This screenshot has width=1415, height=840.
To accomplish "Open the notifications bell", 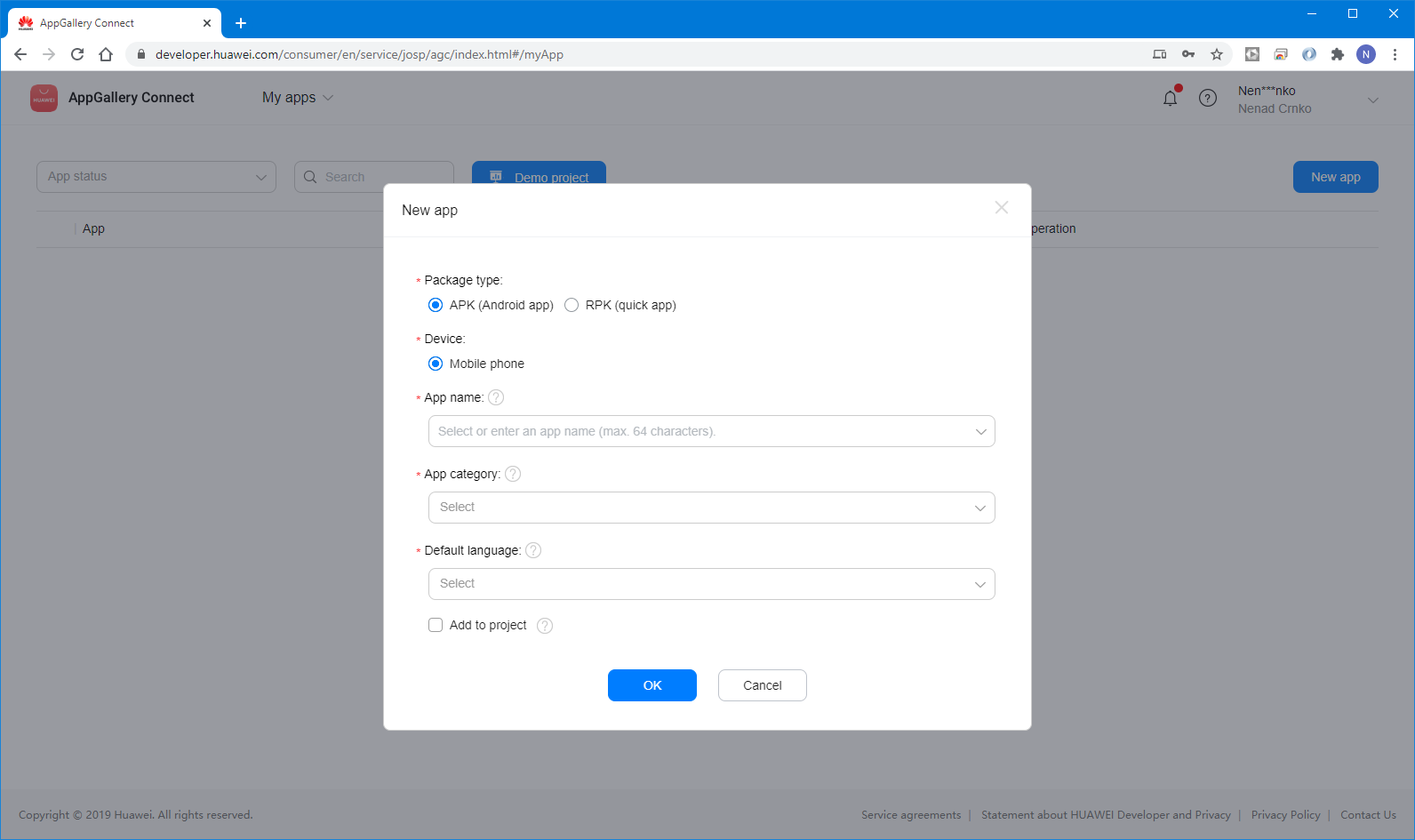I will [x=1171, y=98].
